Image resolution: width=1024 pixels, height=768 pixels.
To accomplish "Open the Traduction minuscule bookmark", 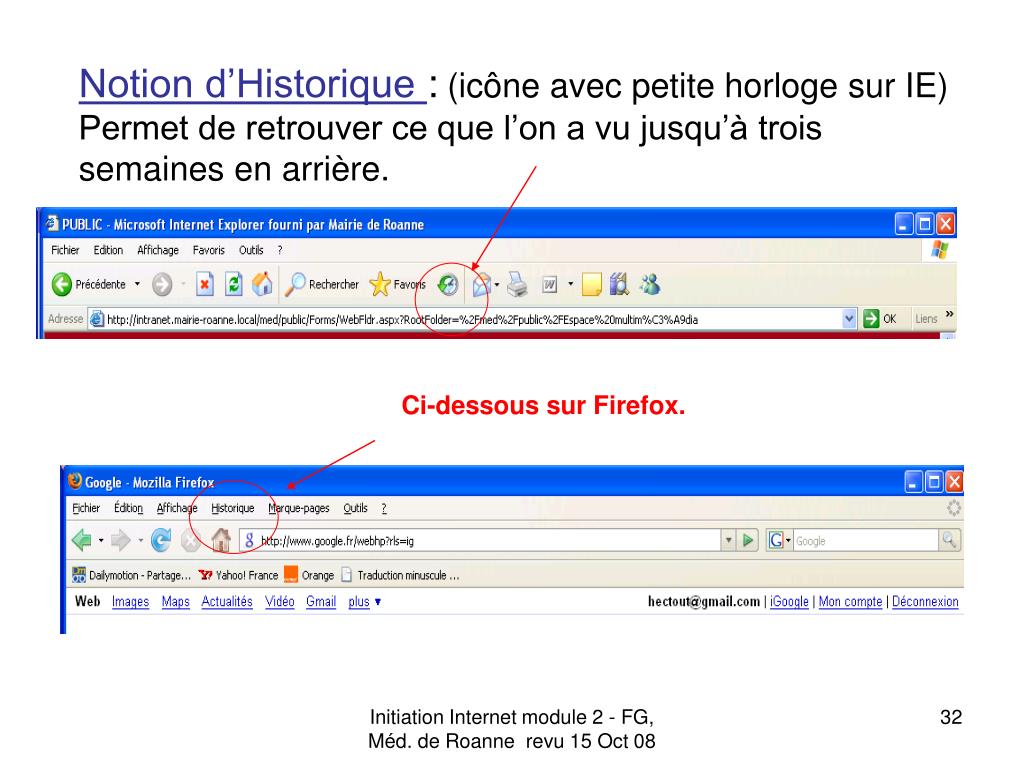I will 400,575.
